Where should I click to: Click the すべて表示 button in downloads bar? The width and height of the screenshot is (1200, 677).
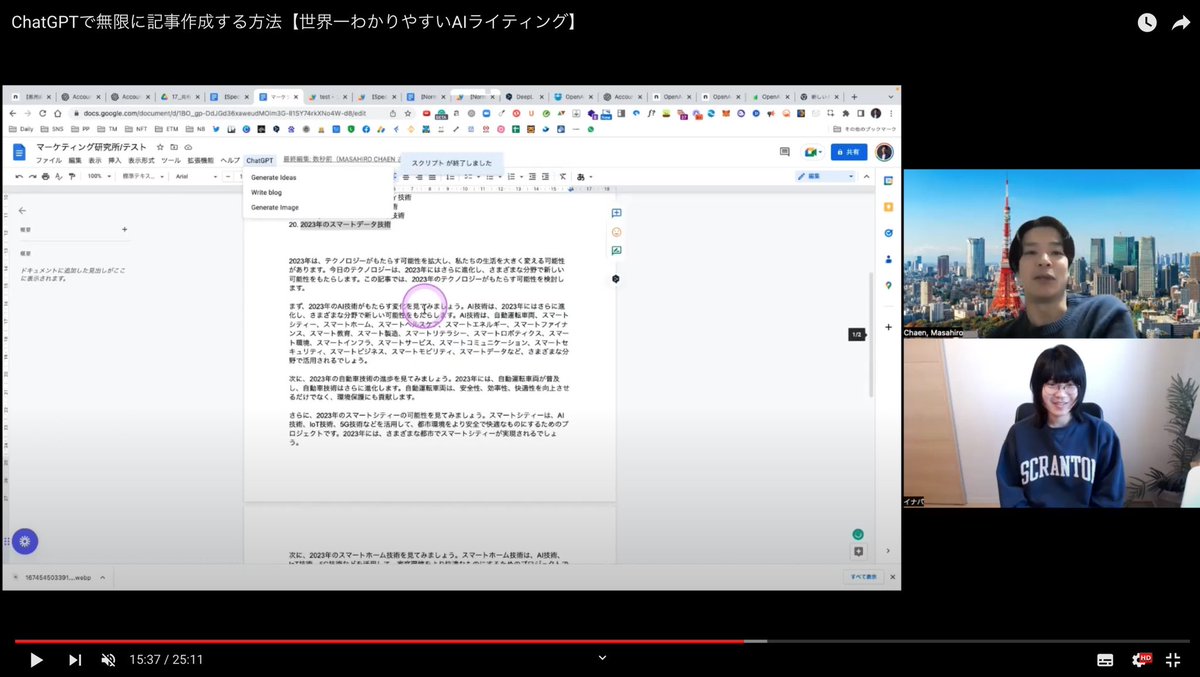click(862, 577)
